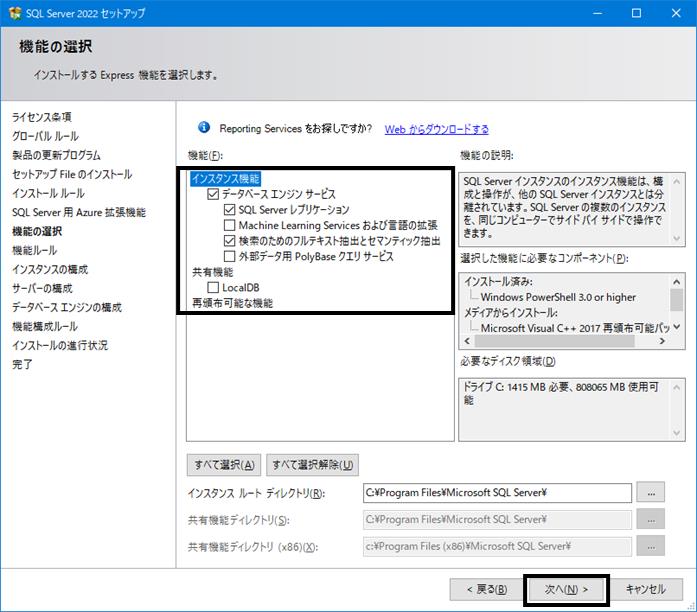Viewport: 697px width, 612px height.
Task: Uncheck SQL Server レプリケーション checkbox
Action: coord(229,209)
